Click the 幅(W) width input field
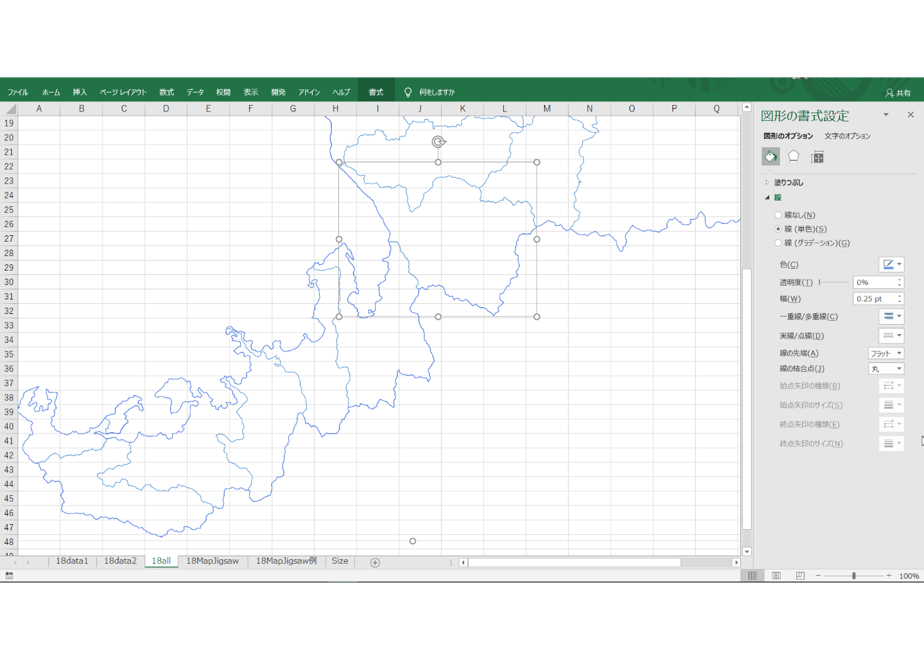This screenshot has width=924, height=660. click(x=875, y=299)
